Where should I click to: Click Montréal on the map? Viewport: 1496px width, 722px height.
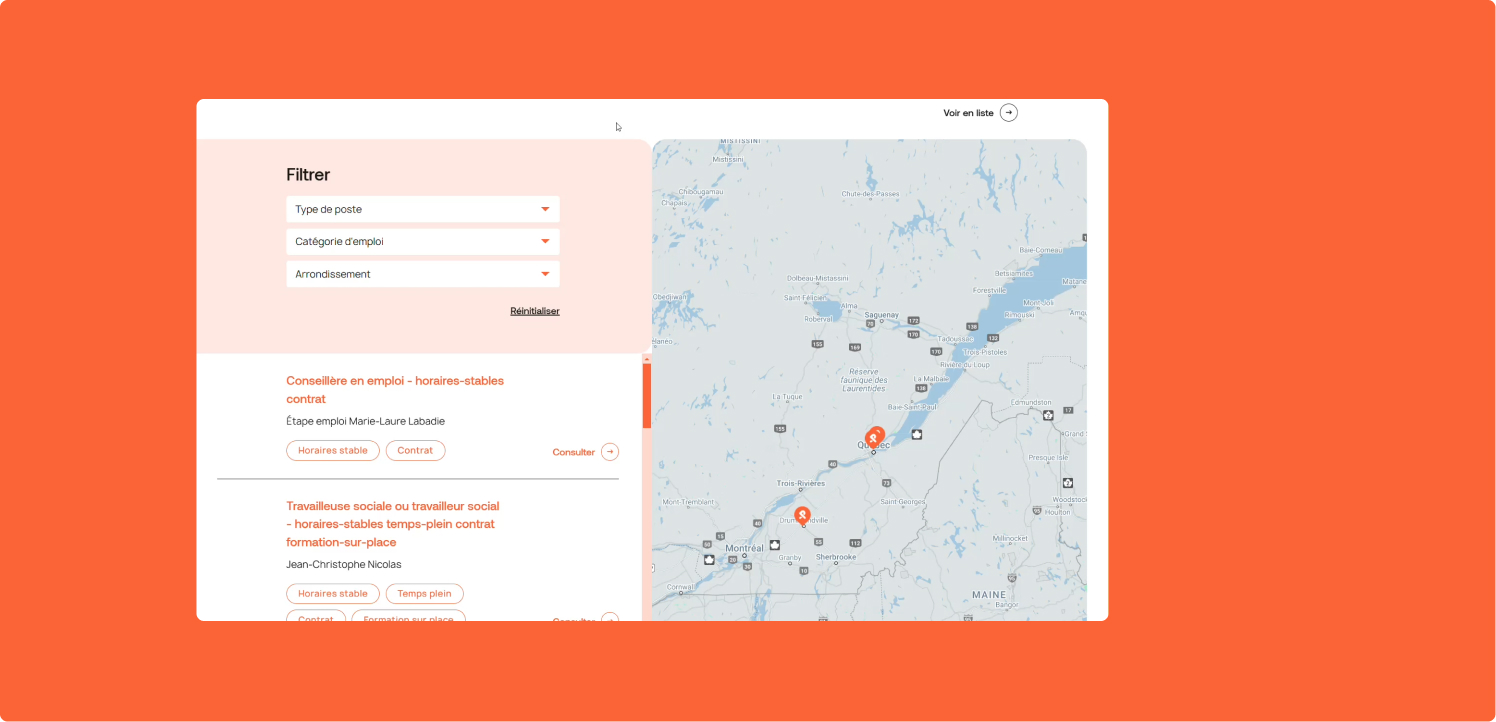point(744,548)
